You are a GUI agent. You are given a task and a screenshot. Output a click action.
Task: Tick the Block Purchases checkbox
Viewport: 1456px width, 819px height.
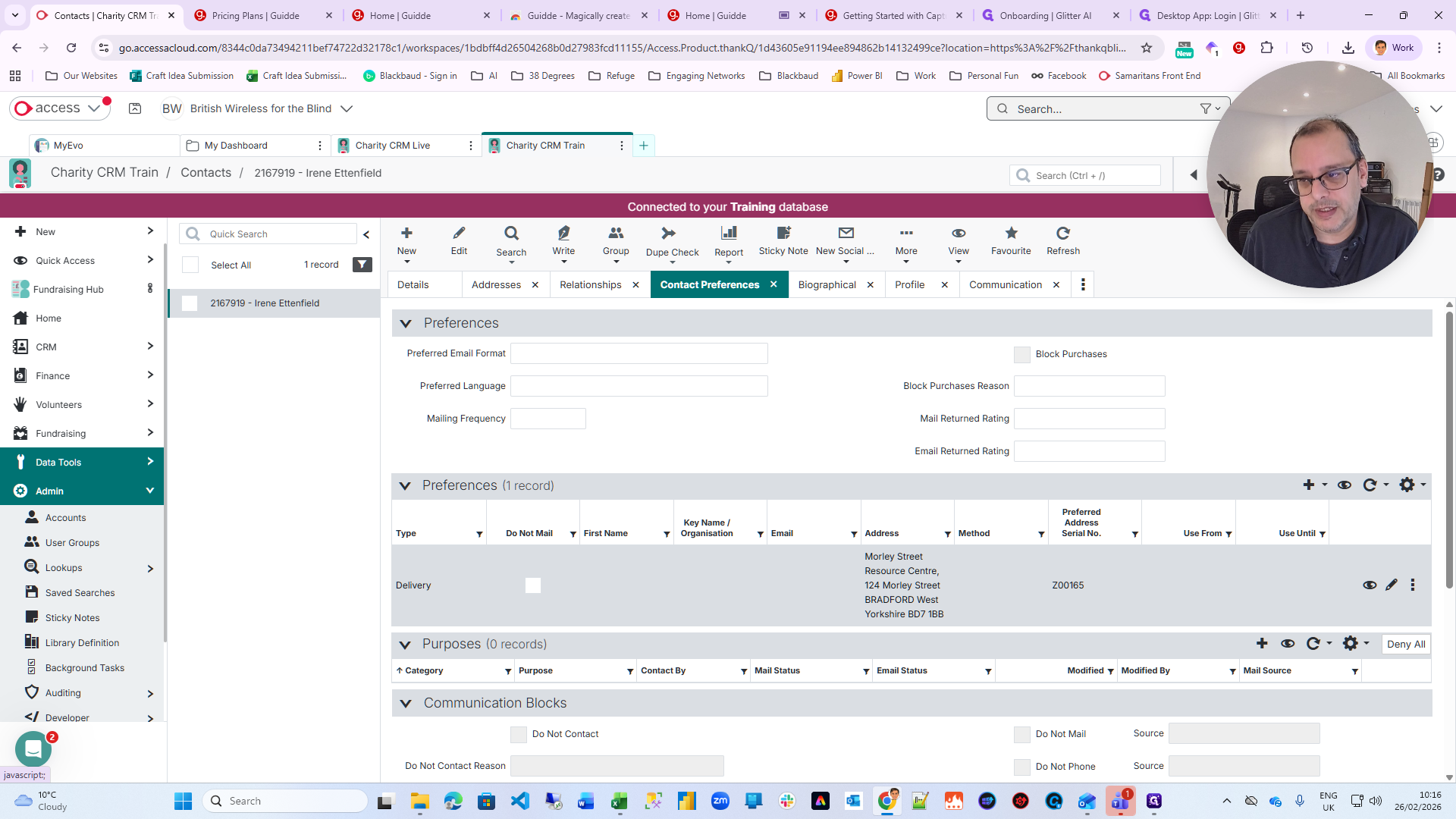[1021, 354]
